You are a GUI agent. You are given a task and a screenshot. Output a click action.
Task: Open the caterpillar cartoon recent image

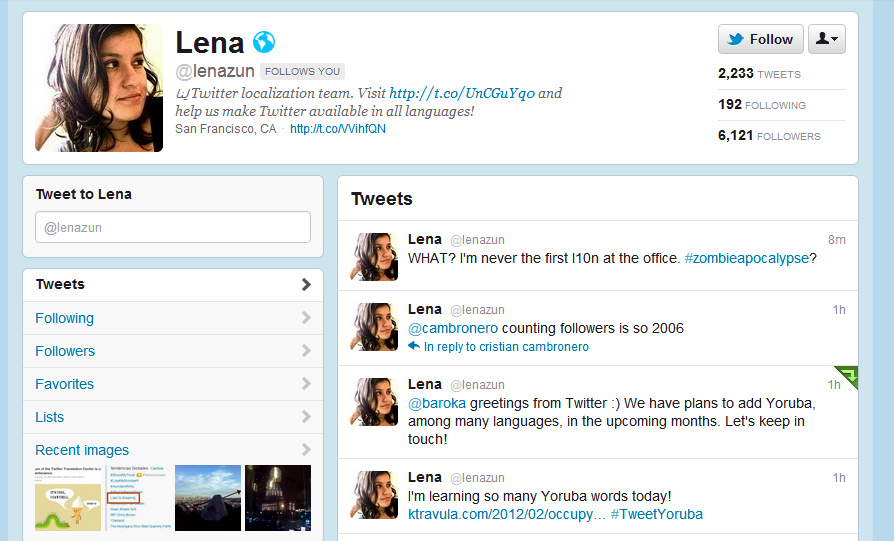[x=68, y=498]
